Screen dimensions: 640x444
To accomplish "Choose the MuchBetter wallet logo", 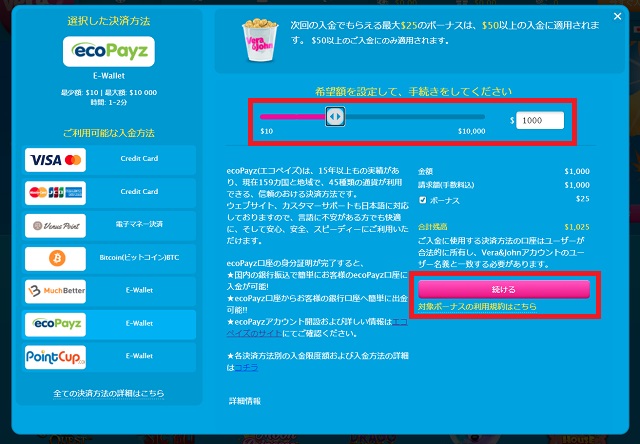I will tap(56, 292).
